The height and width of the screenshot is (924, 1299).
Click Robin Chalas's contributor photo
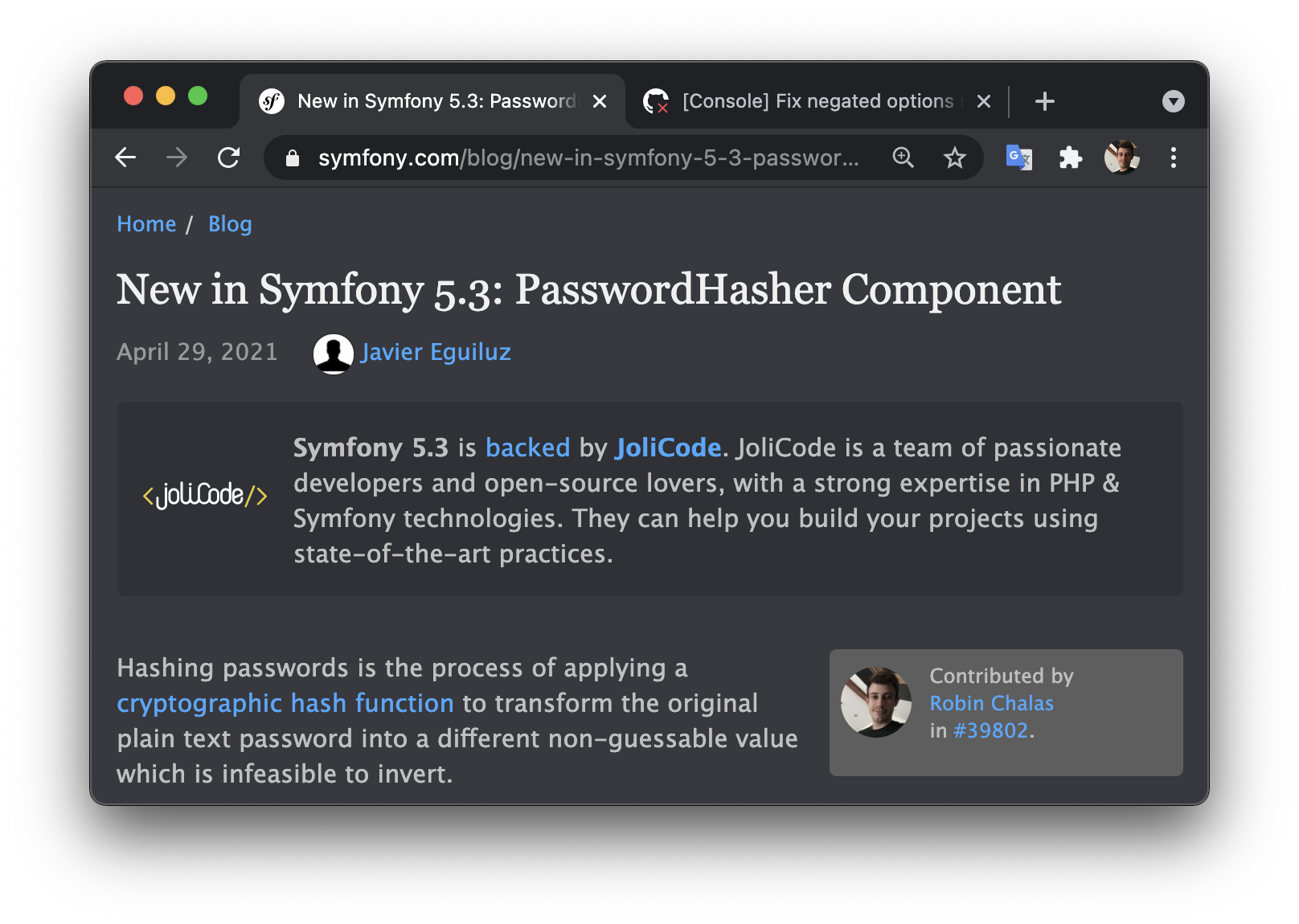tap(876, 702)
